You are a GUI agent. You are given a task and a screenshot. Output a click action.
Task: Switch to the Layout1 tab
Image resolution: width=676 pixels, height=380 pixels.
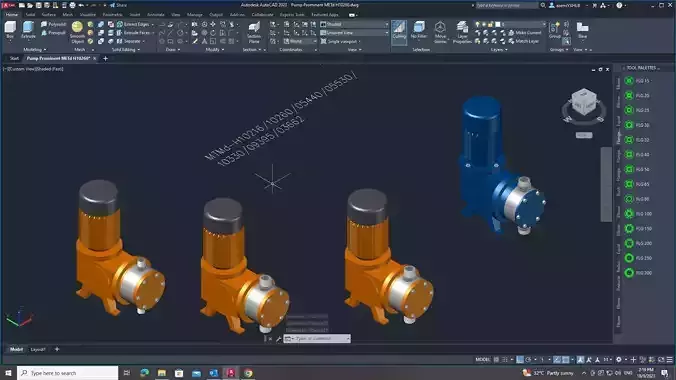[x=38, y=349]
